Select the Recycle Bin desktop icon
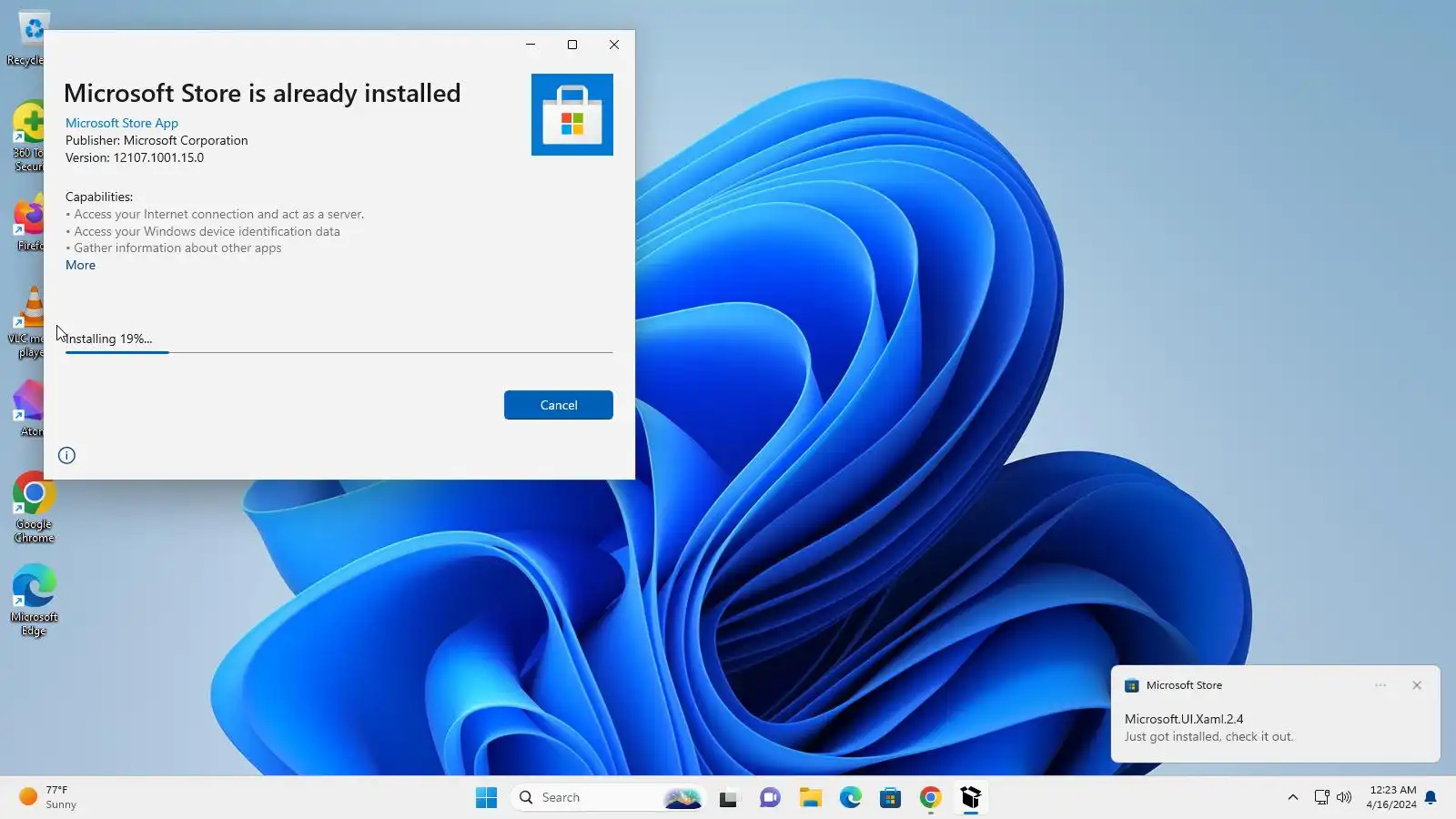This screenshot has width=1456, height=819. (x=25, y=39)
